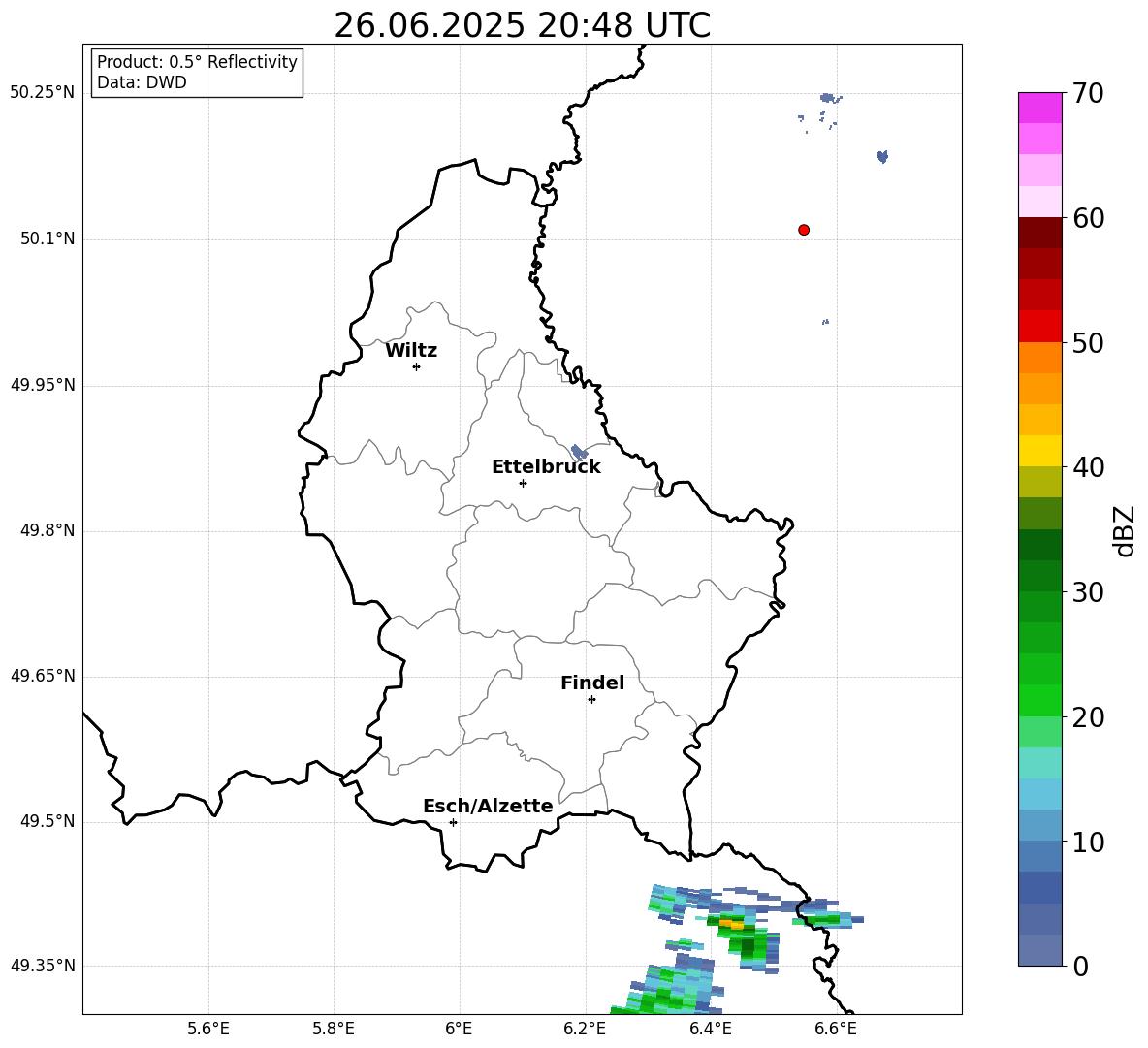Click the 50.1°N latitude label
The height and width of the screenshot is (1048, 1148).
pos(48,238)
